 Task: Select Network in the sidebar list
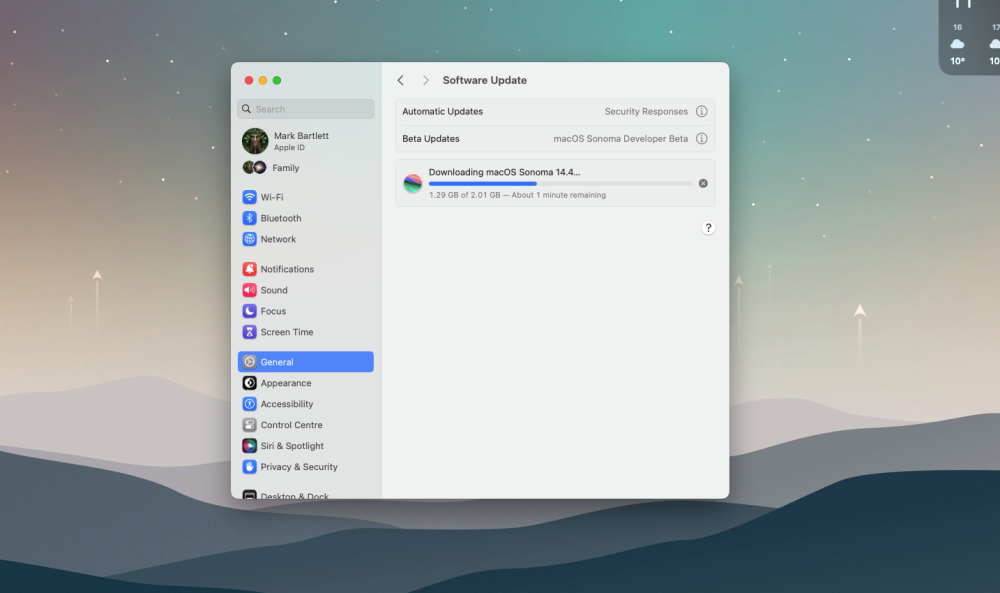point(278,239)
